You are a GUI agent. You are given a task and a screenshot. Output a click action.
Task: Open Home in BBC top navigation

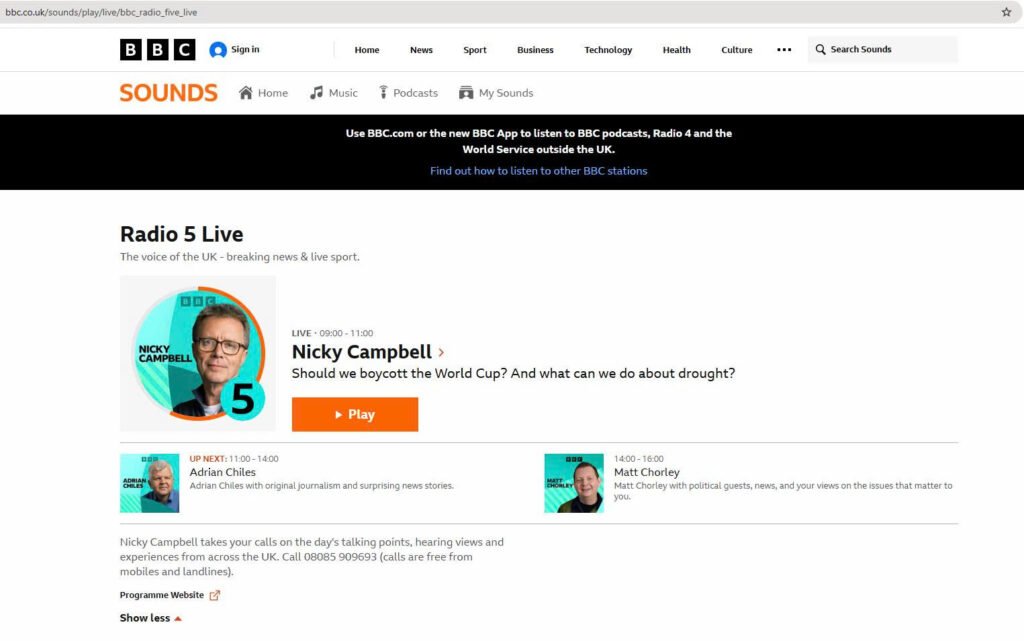(367, 50)
